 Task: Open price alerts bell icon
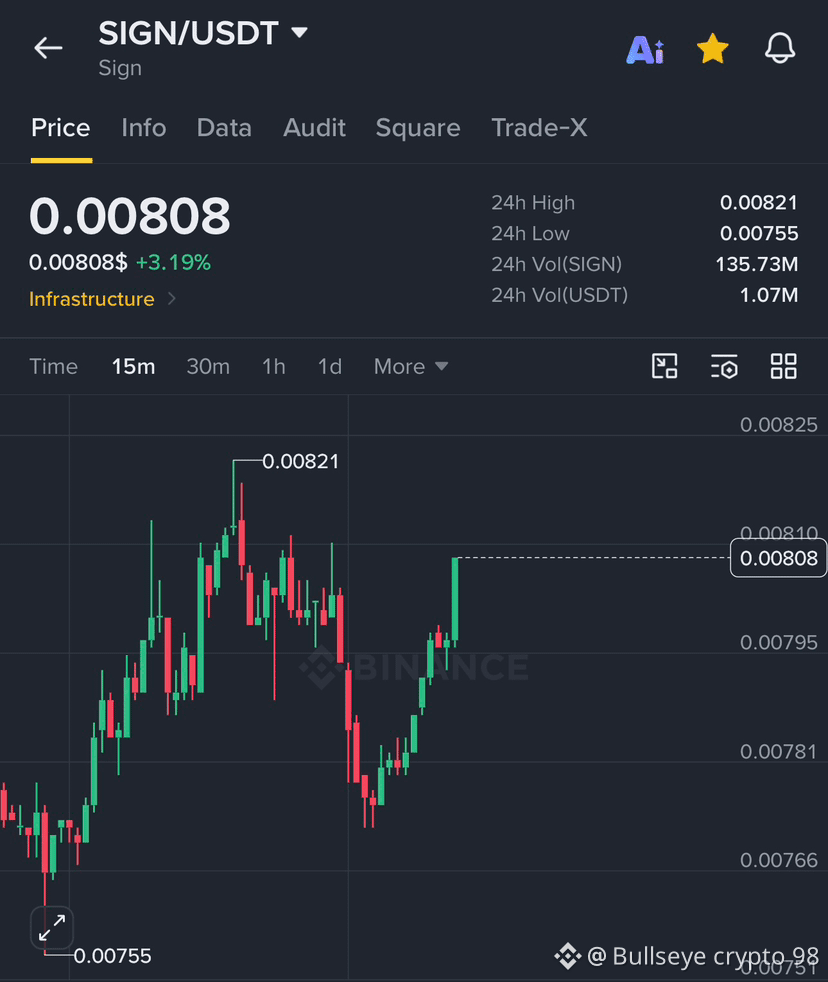[780, 48]
